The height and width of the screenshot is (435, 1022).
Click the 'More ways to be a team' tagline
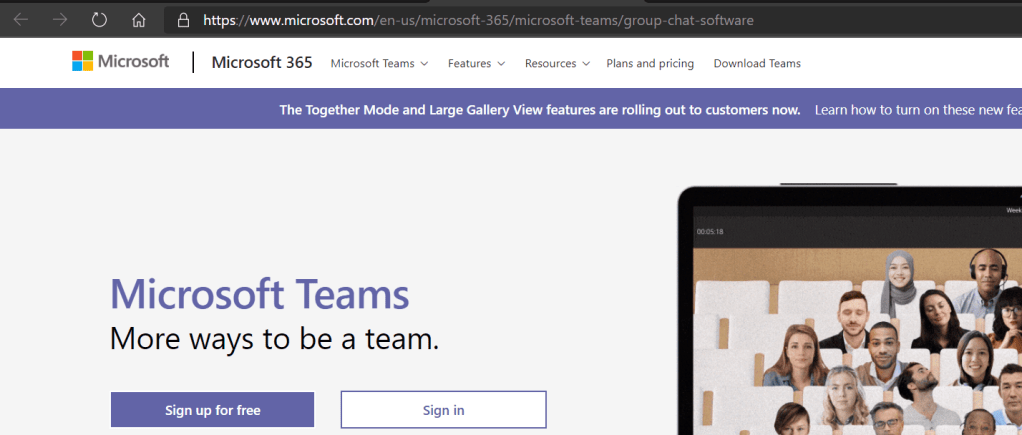[274, 338]
